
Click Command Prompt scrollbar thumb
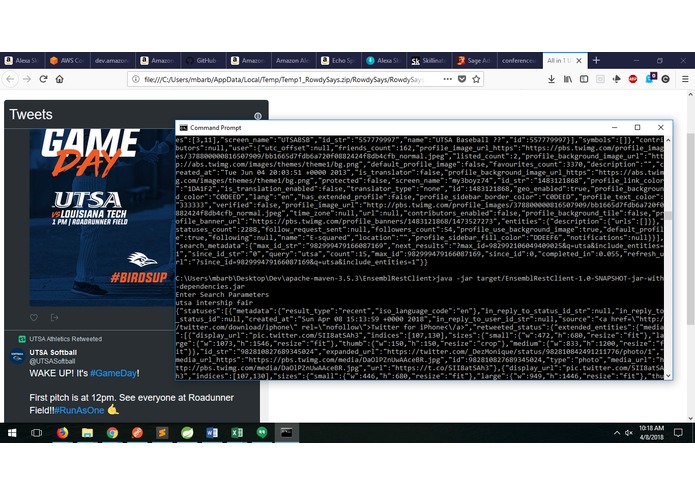[668, 215]
